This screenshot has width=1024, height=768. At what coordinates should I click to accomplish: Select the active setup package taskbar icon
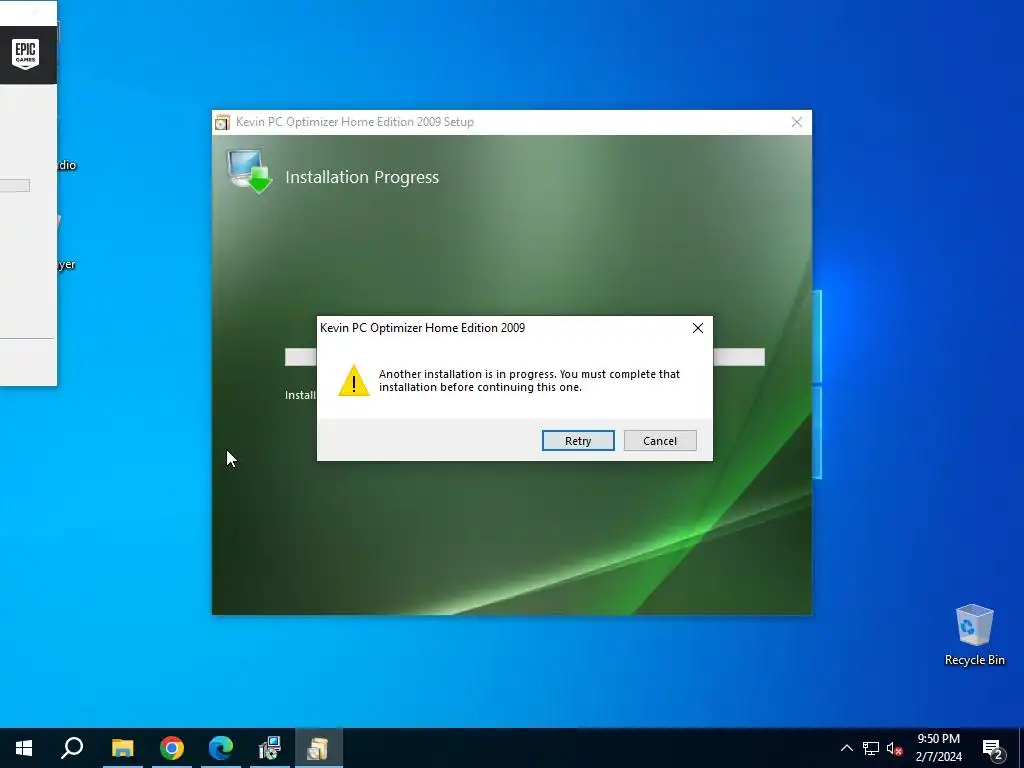tap(318, 748)
